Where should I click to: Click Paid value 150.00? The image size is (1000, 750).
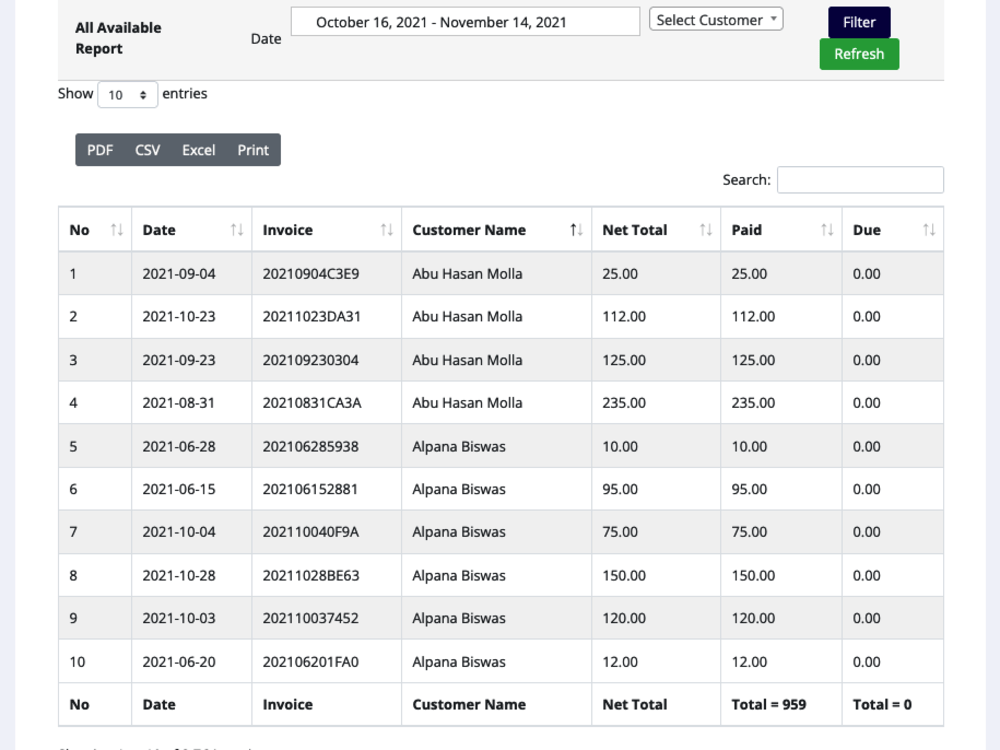click(x=753, y=575)
